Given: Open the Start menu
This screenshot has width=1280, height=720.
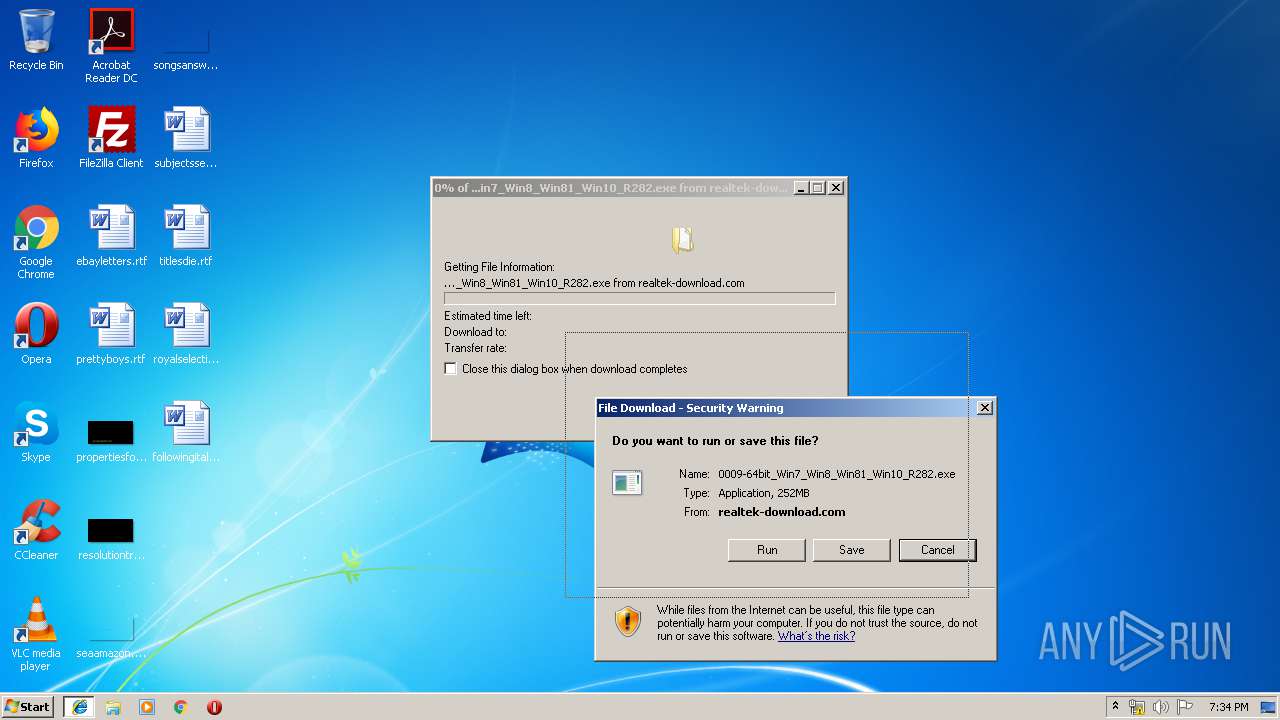Looking at the screenshot, I should [x=27, y=707].
